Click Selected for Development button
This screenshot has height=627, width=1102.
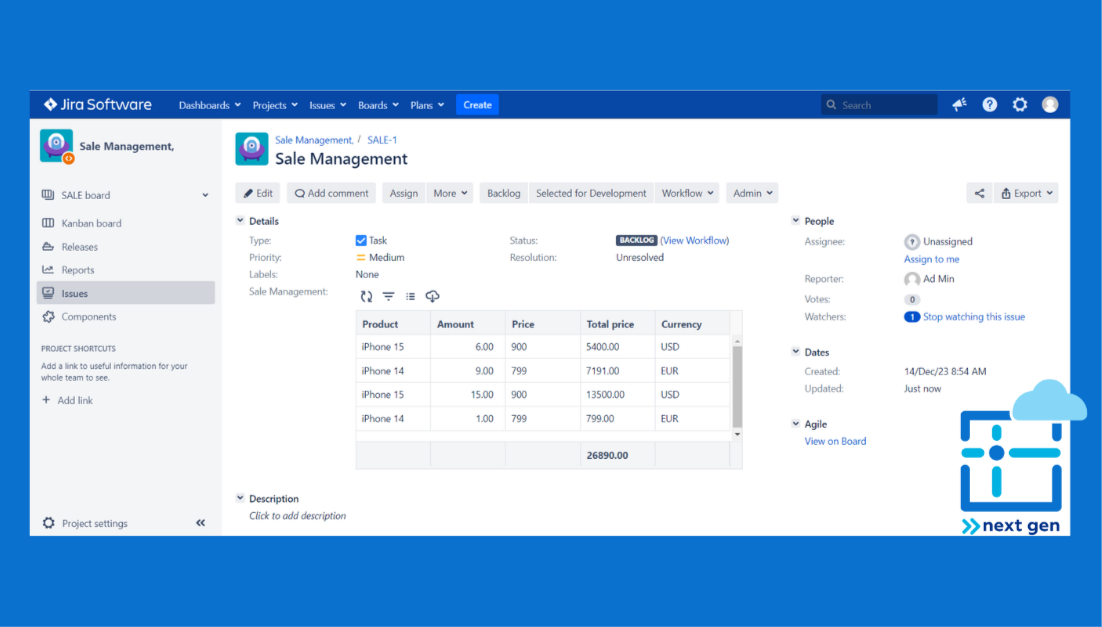591,193
